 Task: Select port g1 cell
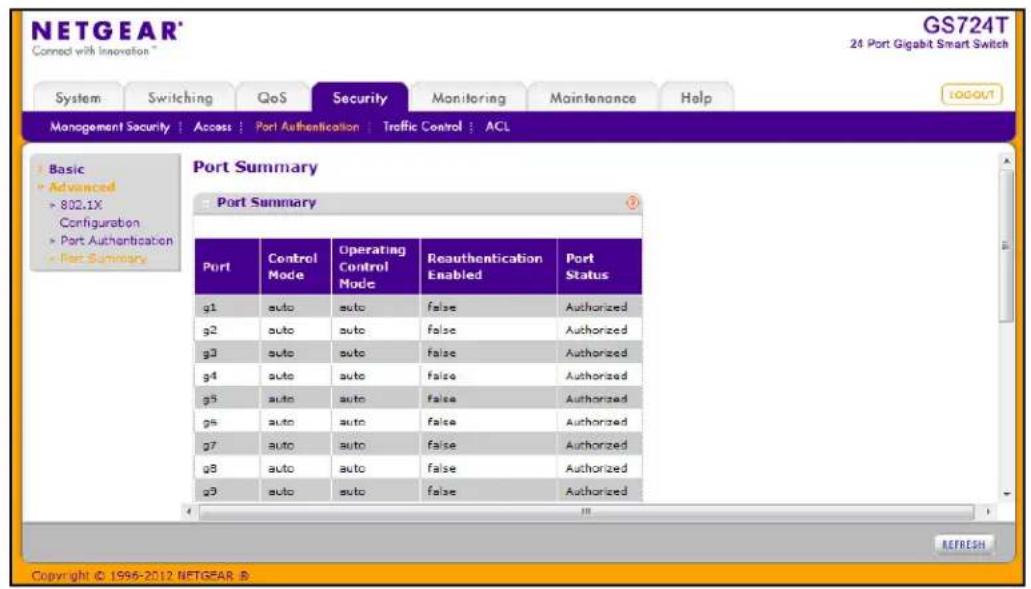tap(227, 307)
